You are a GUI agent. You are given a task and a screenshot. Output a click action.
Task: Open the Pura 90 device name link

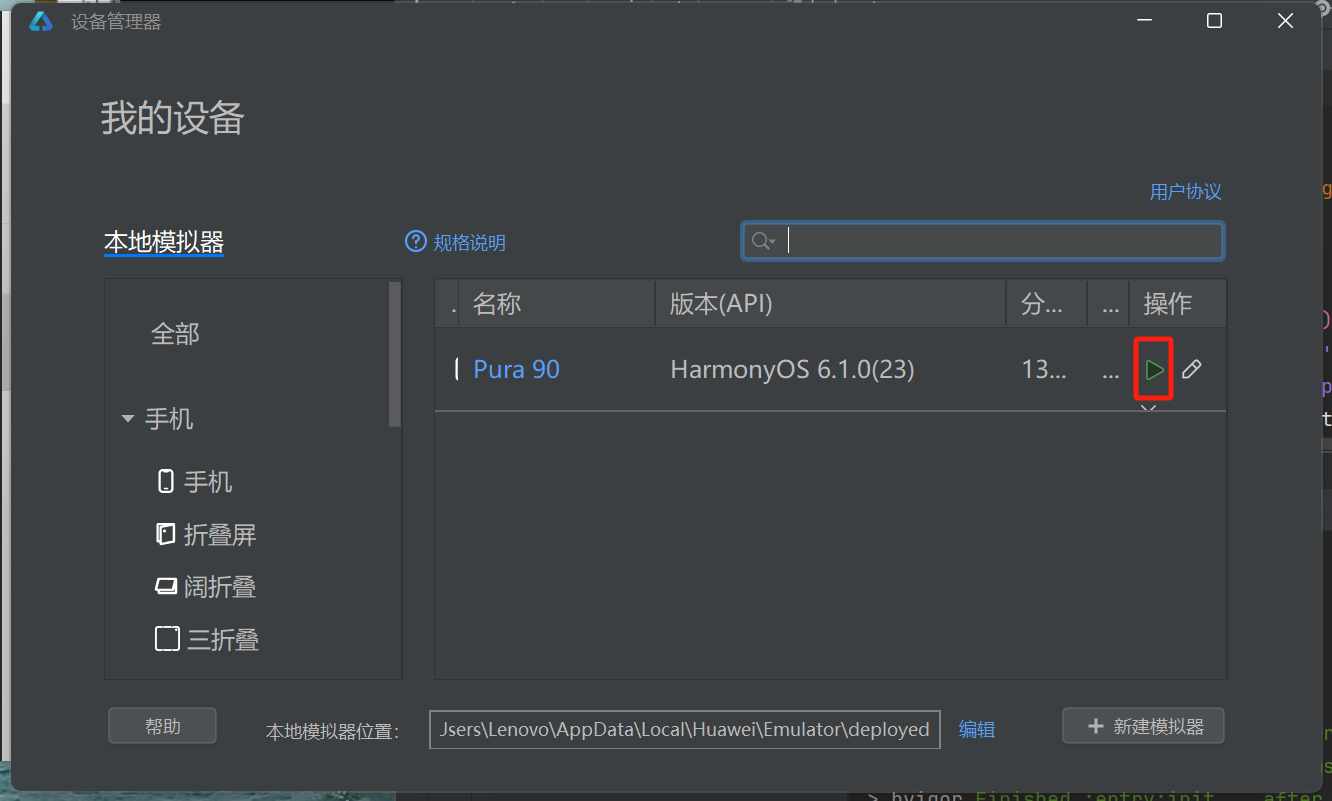point(516,370)
